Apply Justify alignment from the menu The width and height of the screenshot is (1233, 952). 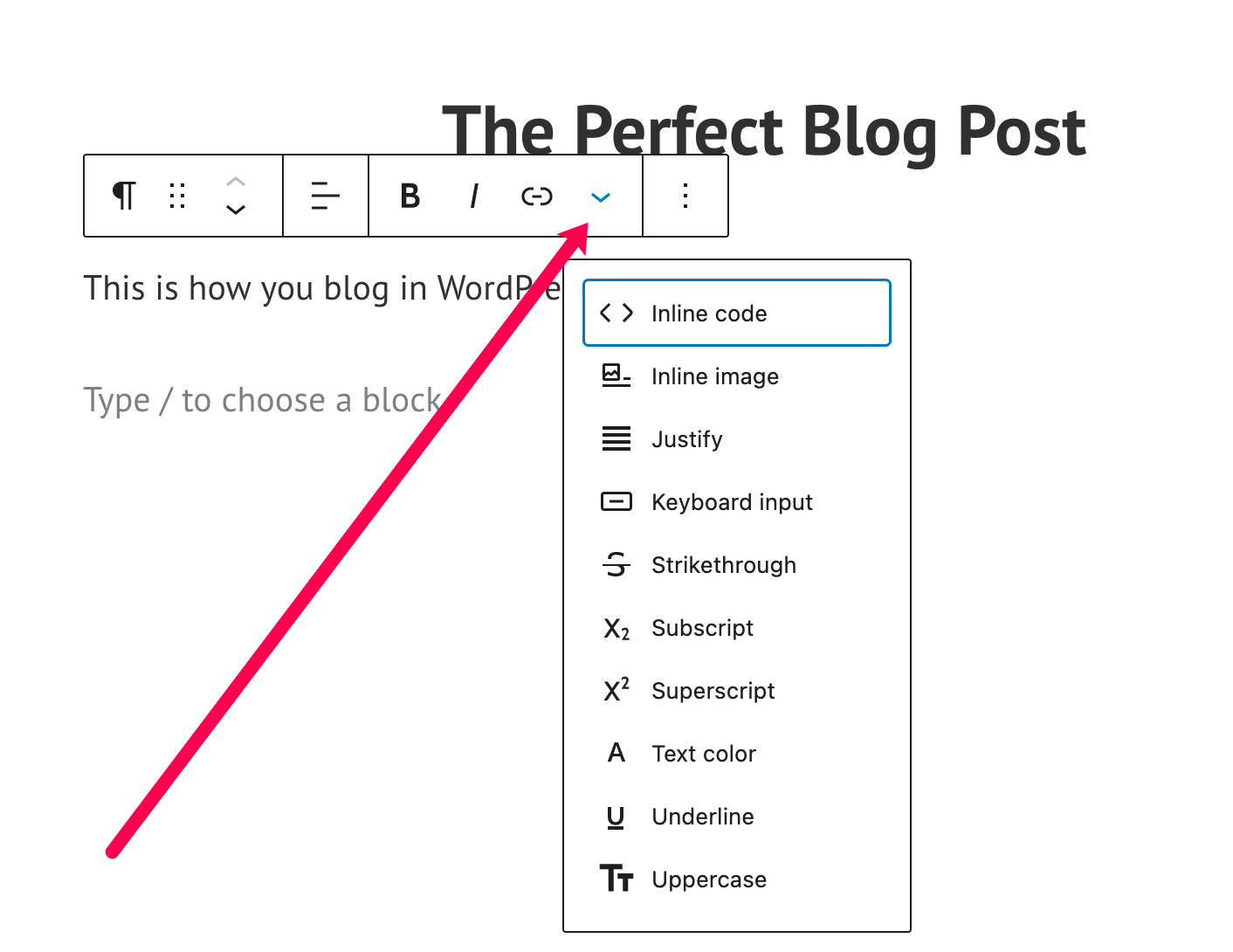point(686,439)
